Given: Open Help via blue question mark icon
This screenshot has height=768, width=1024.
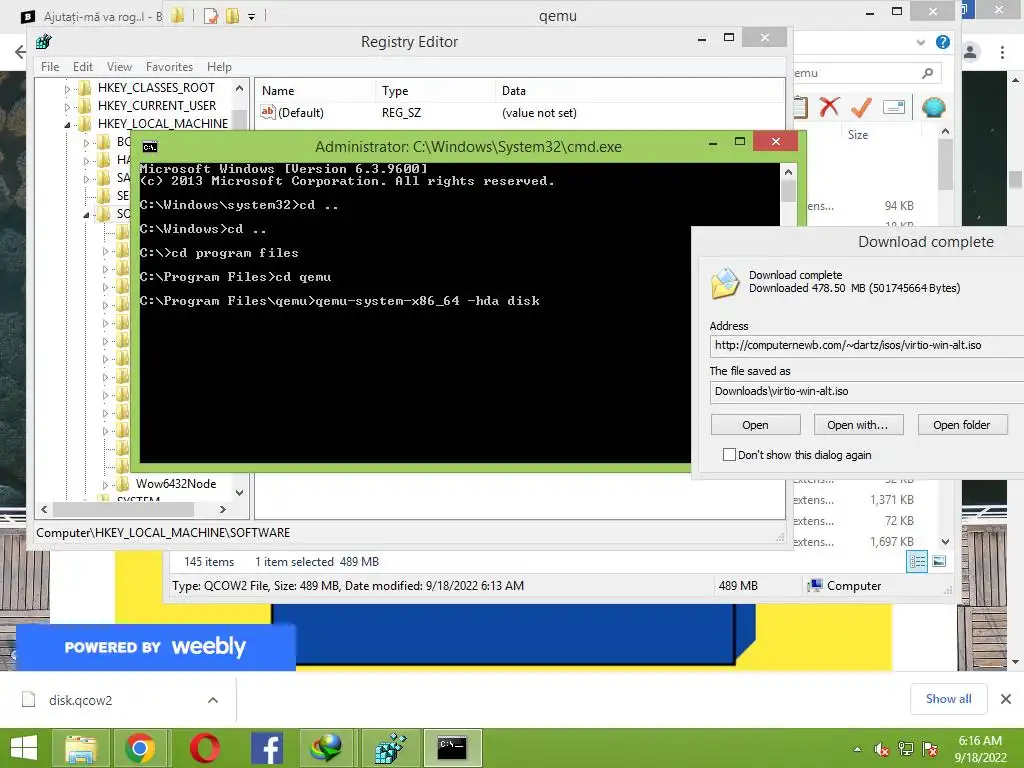Looking at the screenshot, I should [942, 42].
